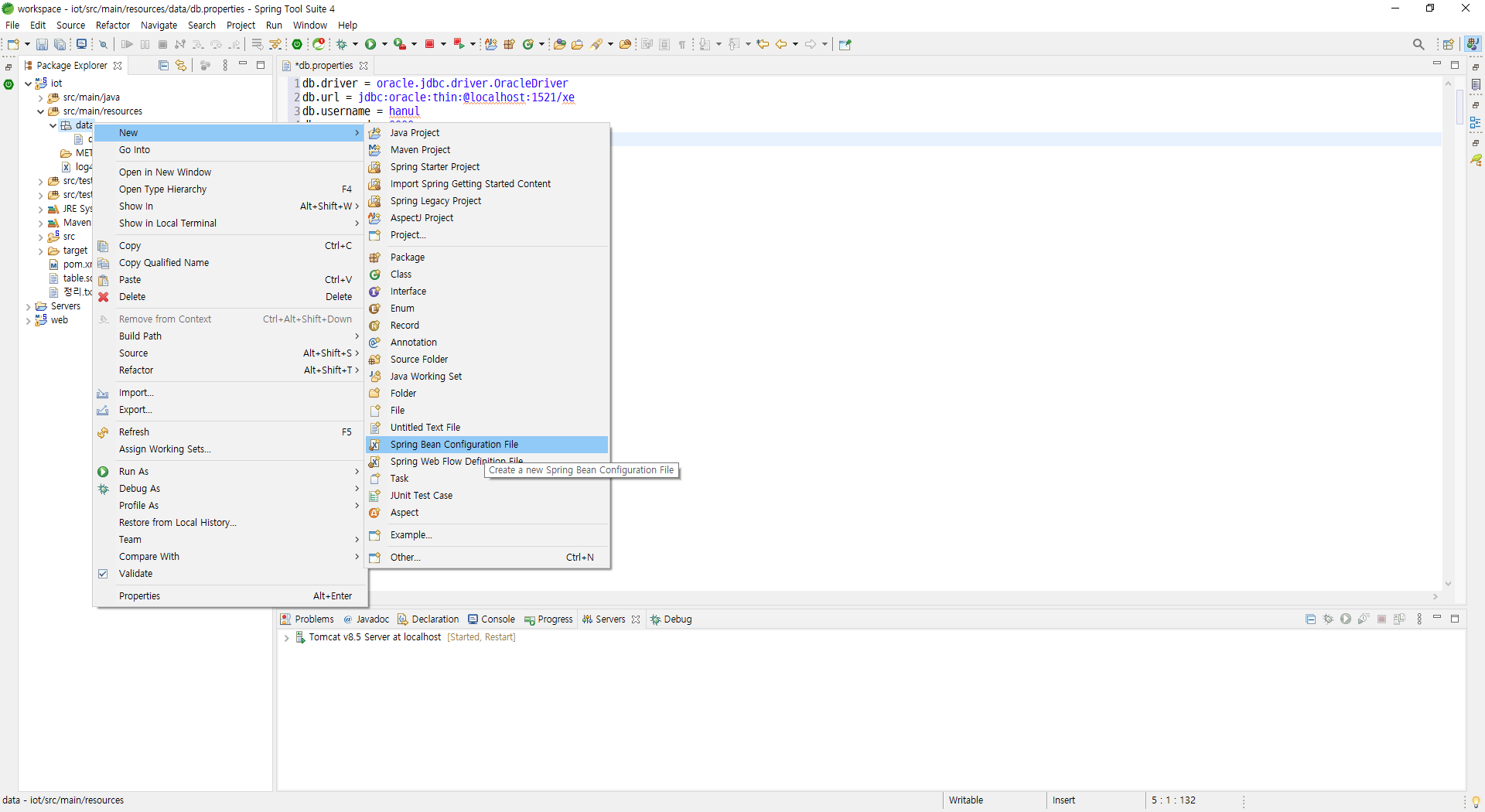This screenshot has width=1485, height=812.
Task: Click Properties in the context menu
Action: [230, 596]
